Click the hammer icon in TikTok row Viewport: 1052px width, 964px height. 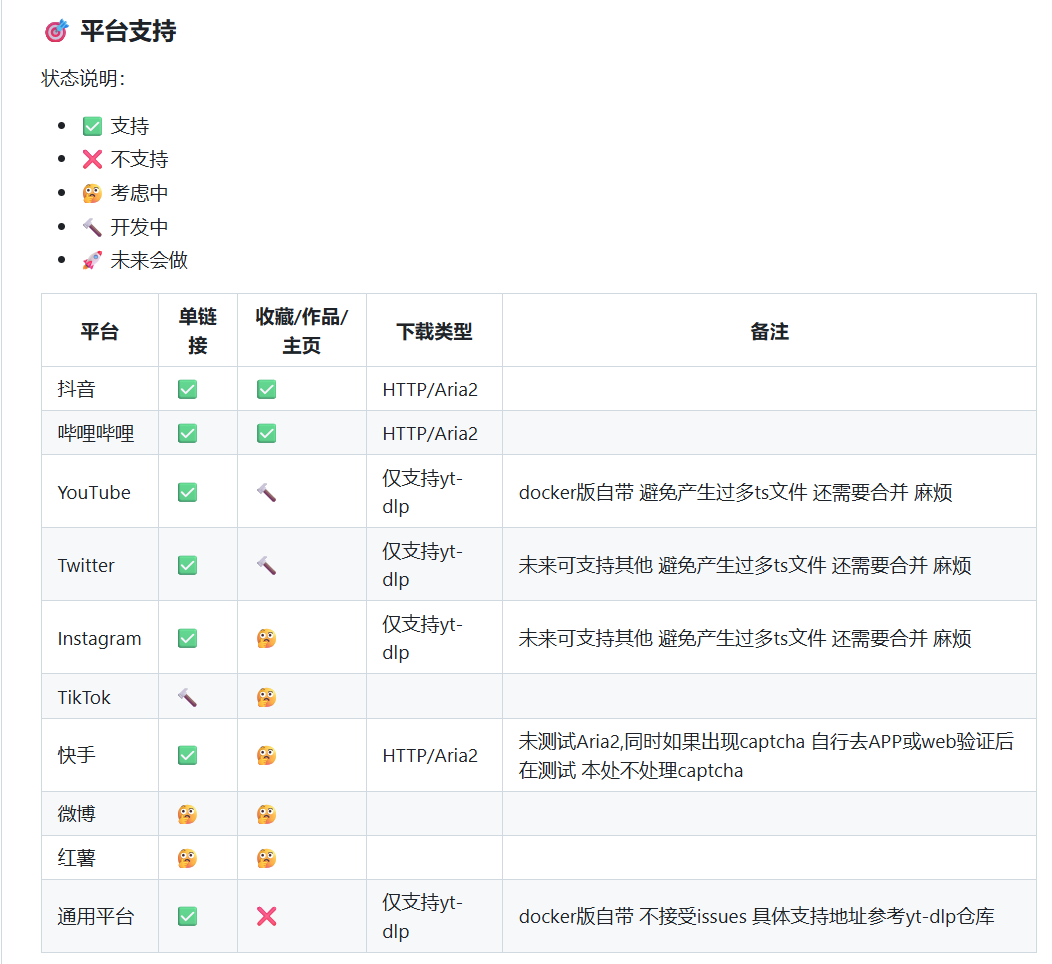(187, 698)
